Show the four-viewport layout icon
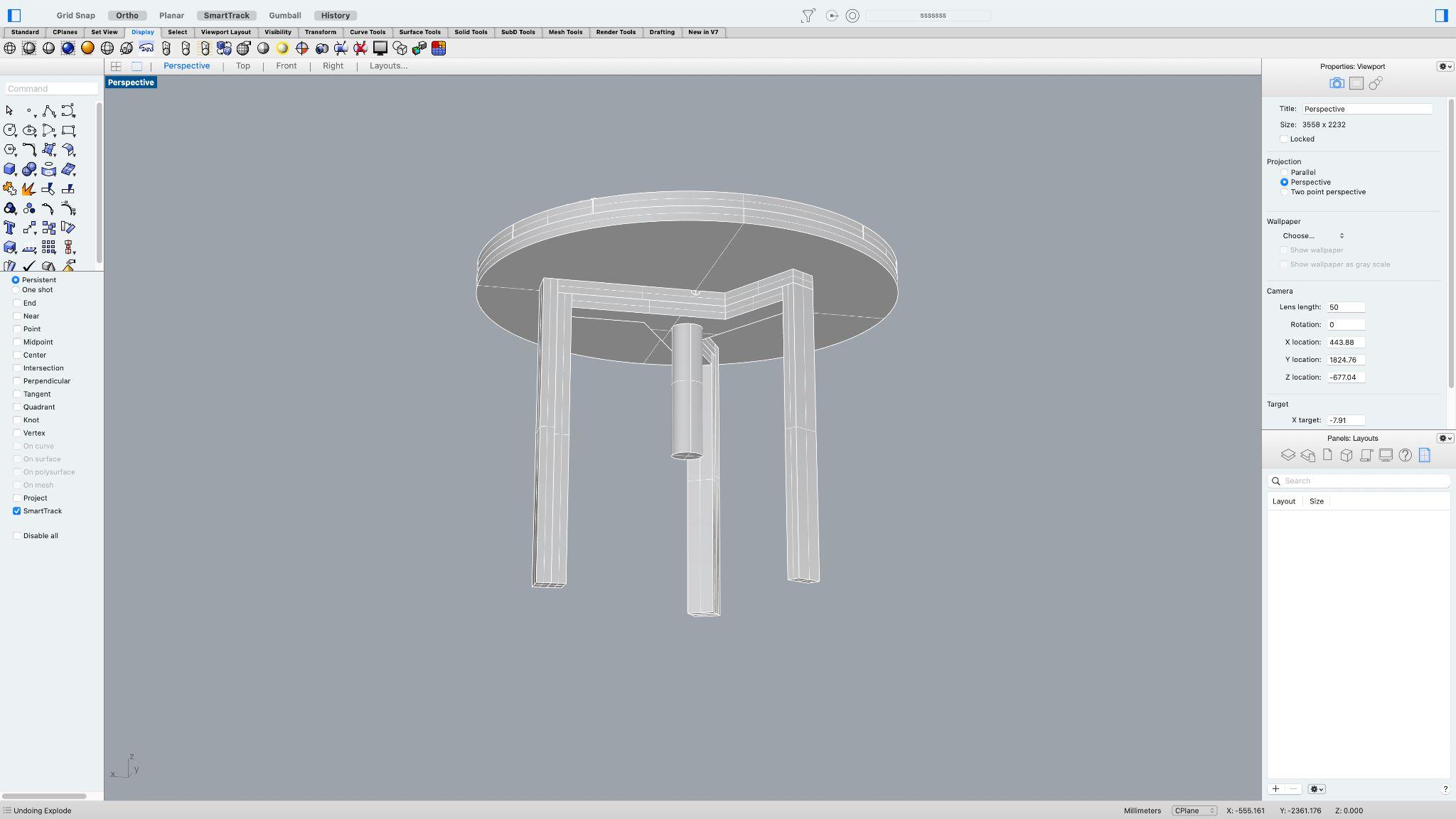The width and height of the screenshot is (1456, 819). [x=116, y=66]
